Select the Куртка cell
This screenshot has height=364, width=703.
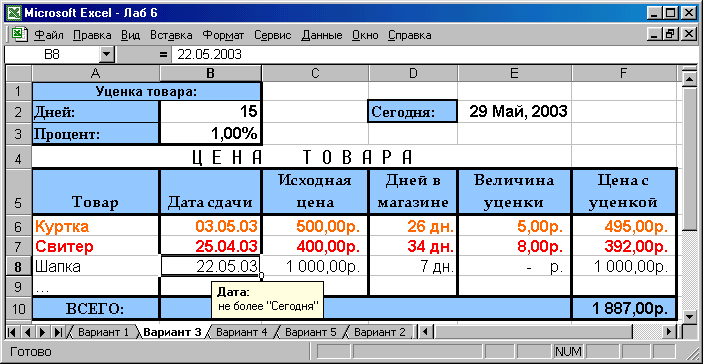coord(95,226)
